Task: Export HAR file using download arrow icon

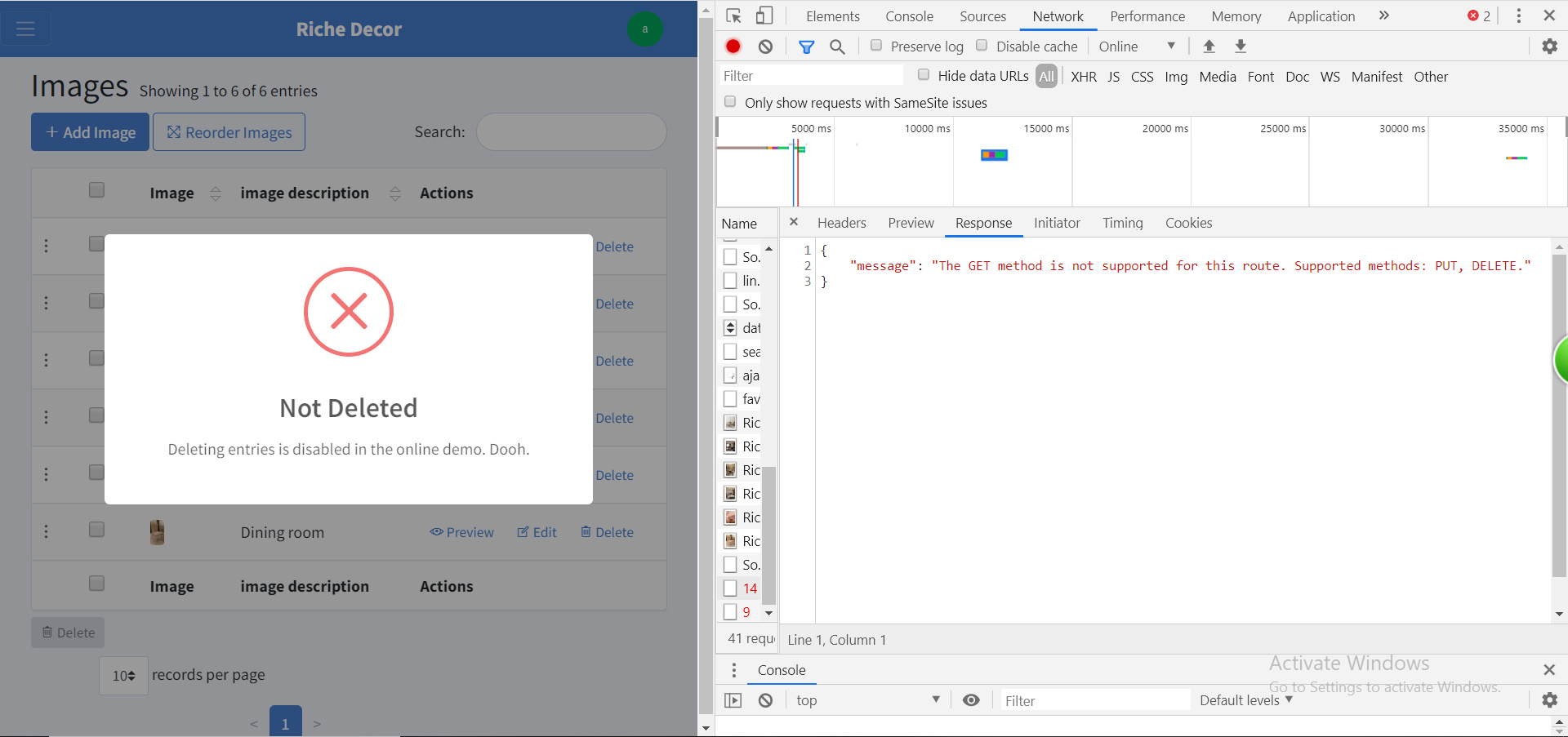Action: 1241,47
